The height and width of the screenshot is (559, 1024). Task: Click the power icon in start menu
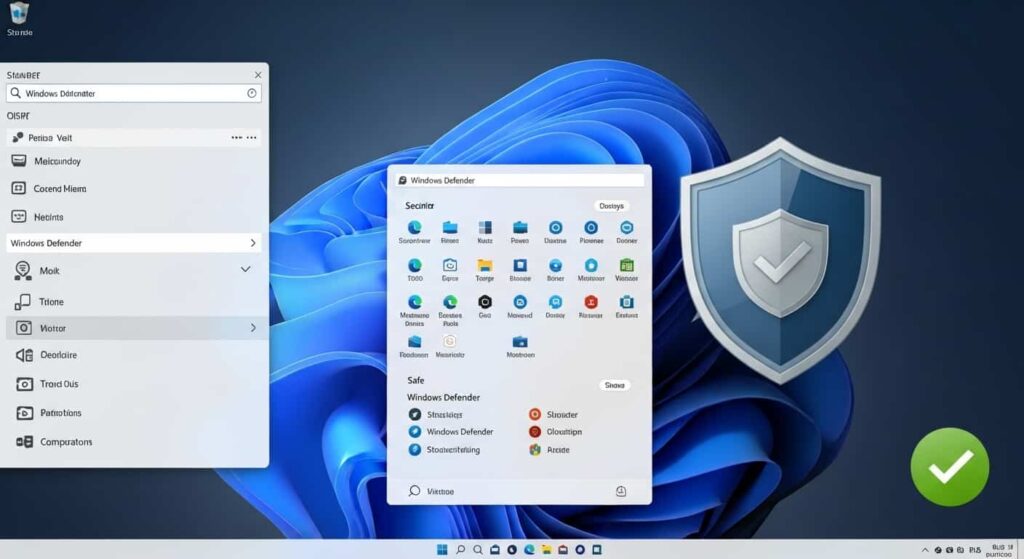point(620,491)
